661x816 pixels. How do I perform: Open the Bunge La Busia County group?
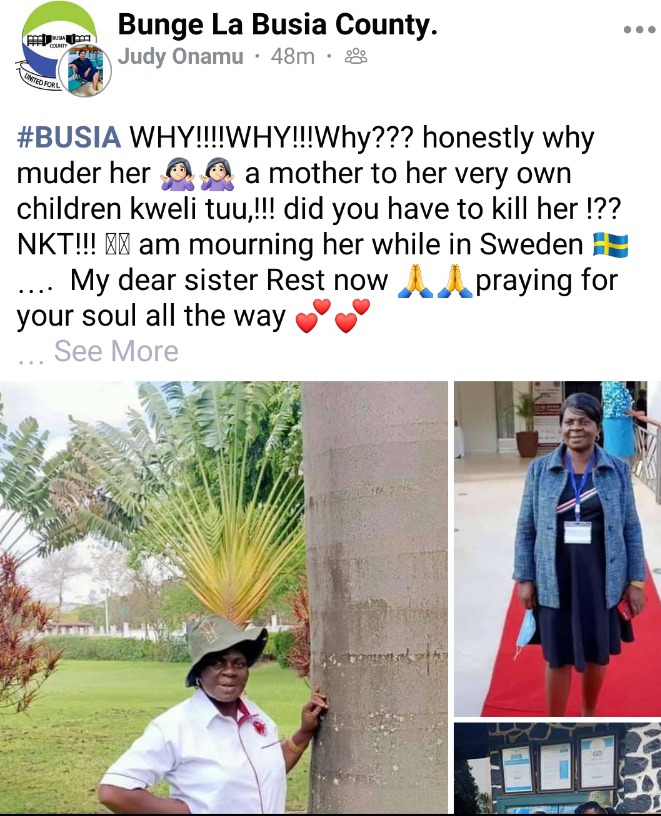coord(277,25)
